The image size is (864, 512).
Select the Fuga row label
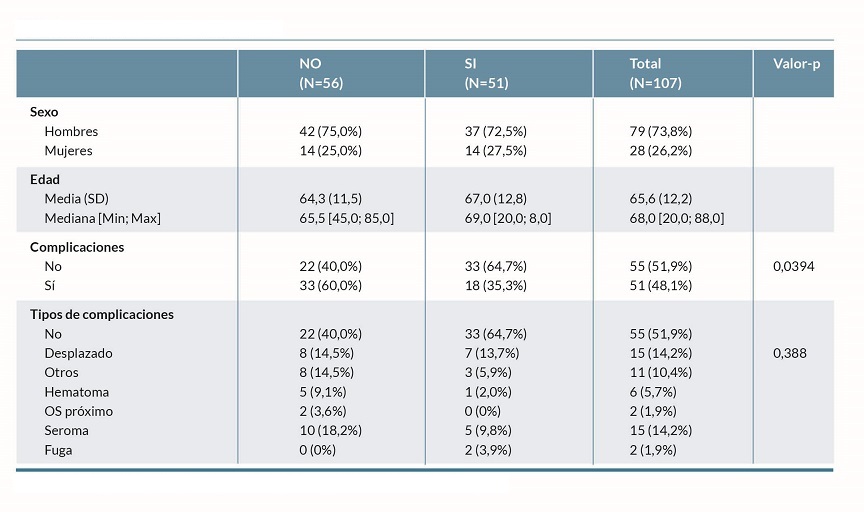pyautogui.click(x=58, y=450)
